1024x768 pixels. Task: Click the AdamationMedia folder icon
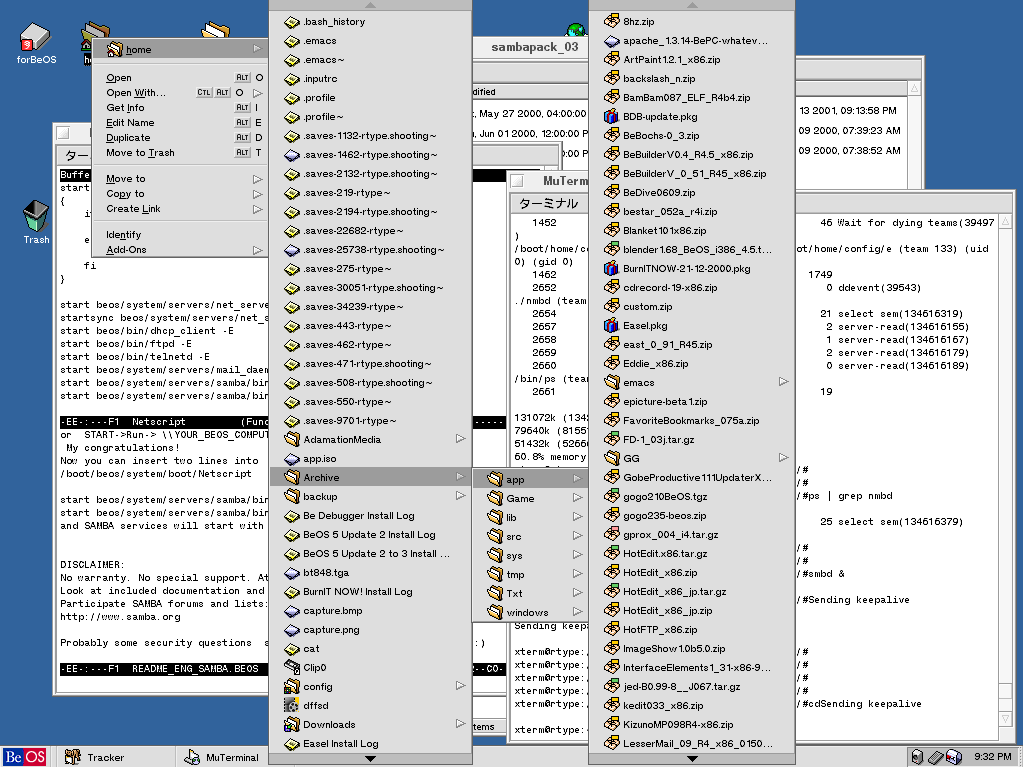pos(292,440)
